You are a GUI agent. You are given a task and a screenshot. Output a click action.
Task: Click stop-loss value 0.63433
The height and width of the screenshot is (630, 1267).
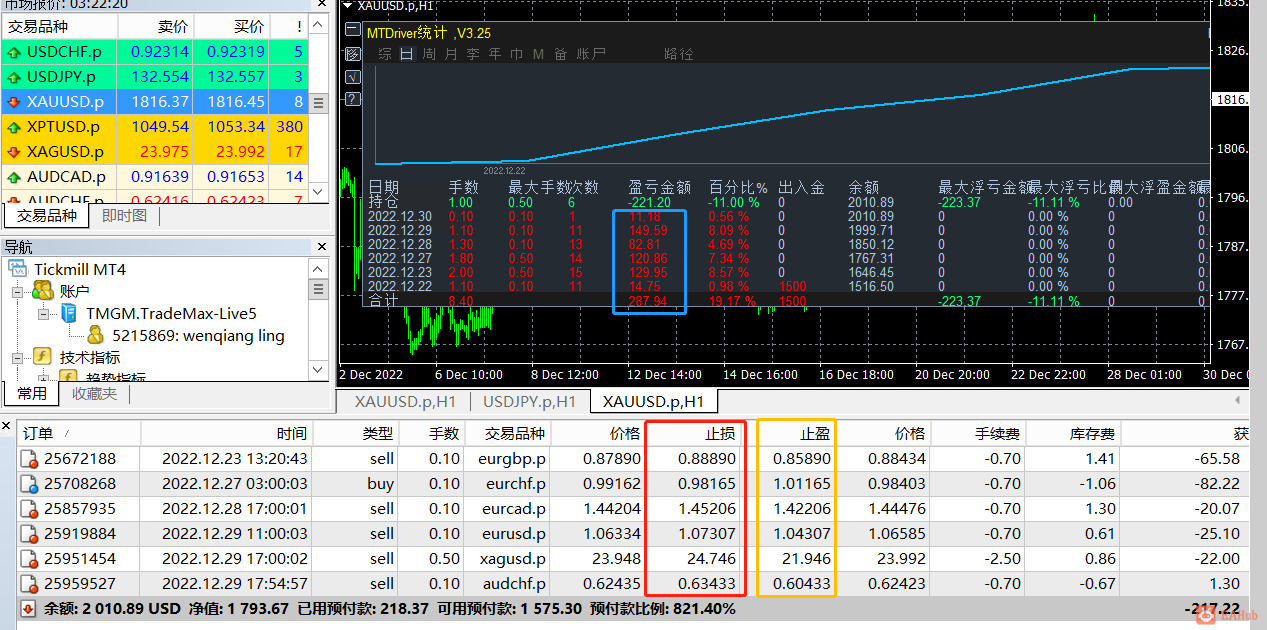[707, 584]
